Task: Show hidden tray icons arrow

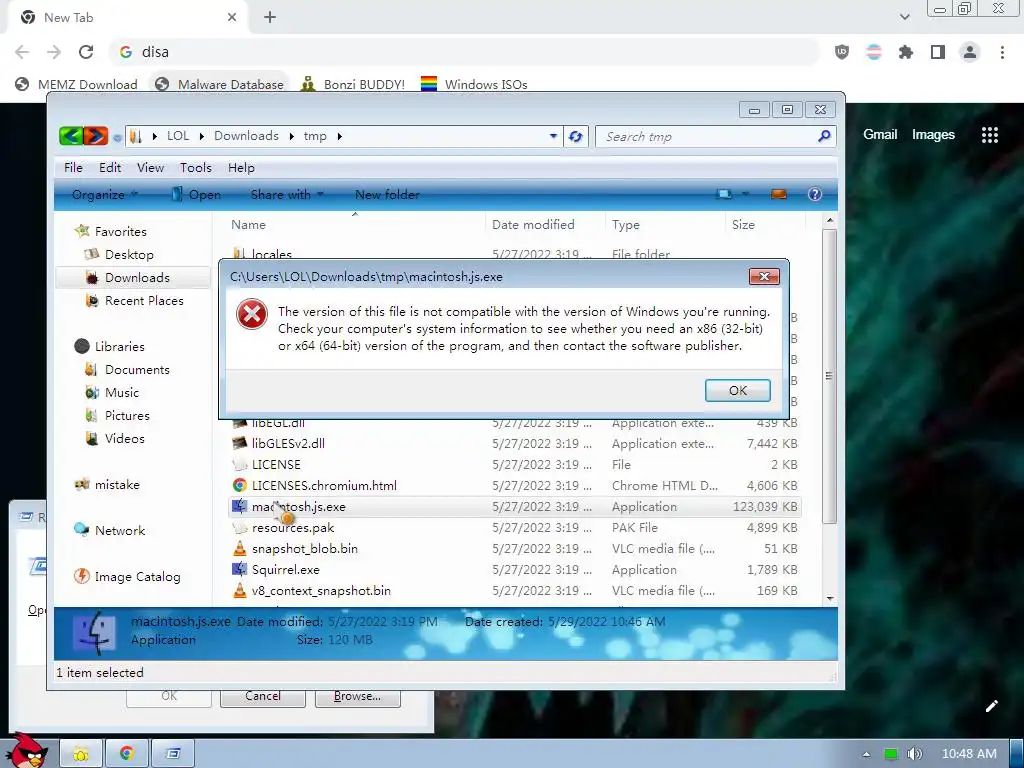Action: (866, 754)
